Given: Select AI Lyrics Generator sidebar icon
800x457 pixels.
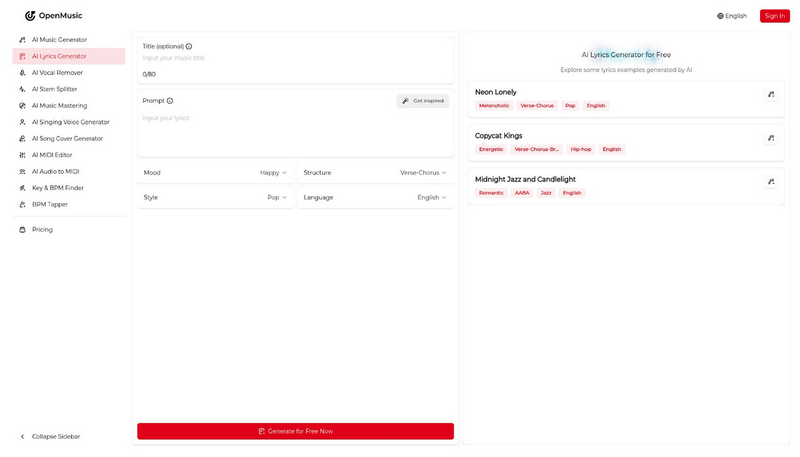Looking at the screenshot, I should [22, 56].
